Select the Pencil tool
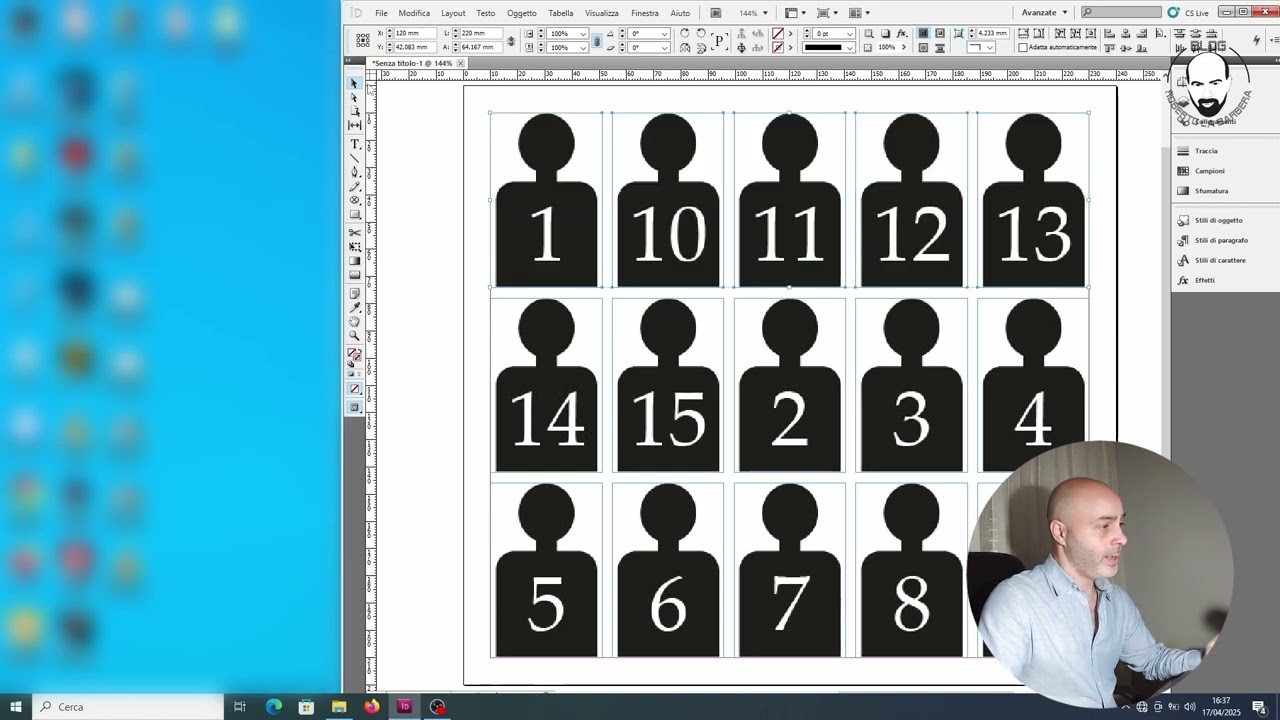This screenshot has height=720, width=1280. coord(354,187)
